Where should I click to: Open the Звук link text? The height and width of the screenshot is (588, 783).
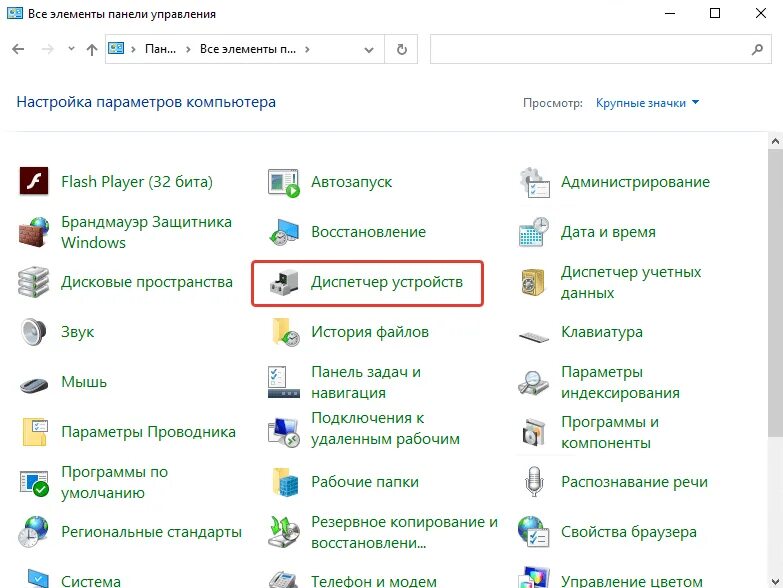click(77, 332)
